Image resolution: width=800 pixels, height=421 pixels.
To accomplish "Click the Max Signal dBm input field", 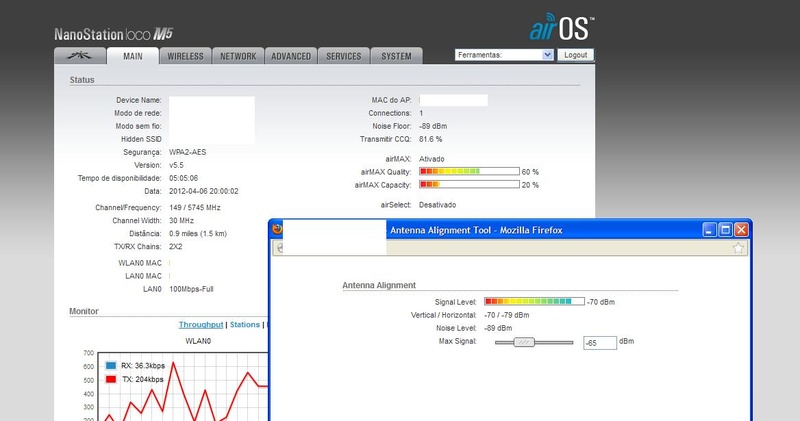I will pyautogui.click(x=600, y=343).
